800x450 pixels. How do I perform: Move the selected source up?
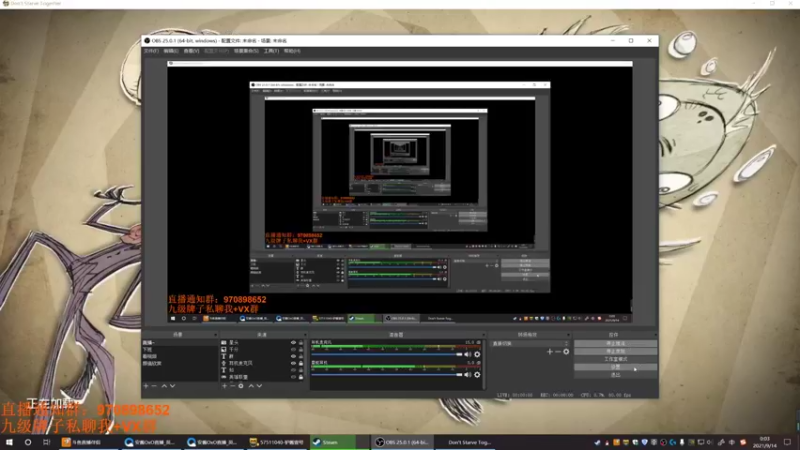[x=251, y=386]
